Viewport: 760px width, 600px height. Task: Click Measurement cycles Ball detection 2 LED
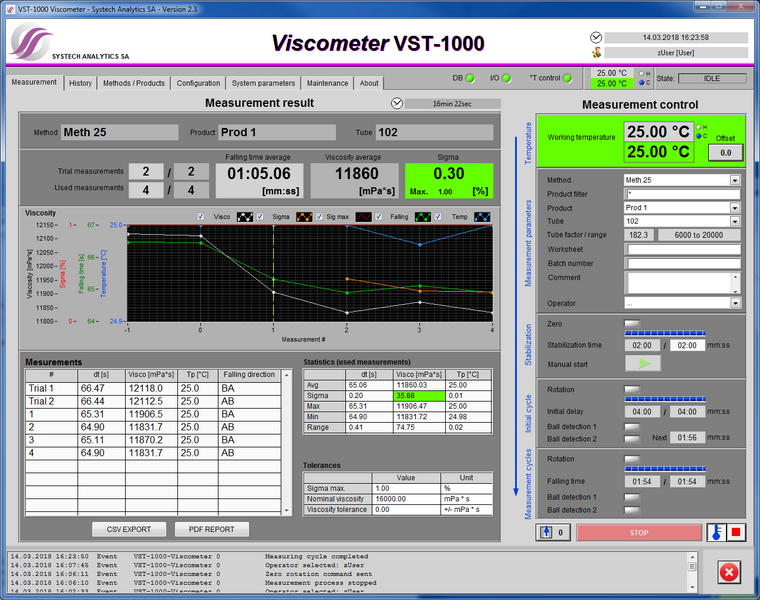(632, 509)
